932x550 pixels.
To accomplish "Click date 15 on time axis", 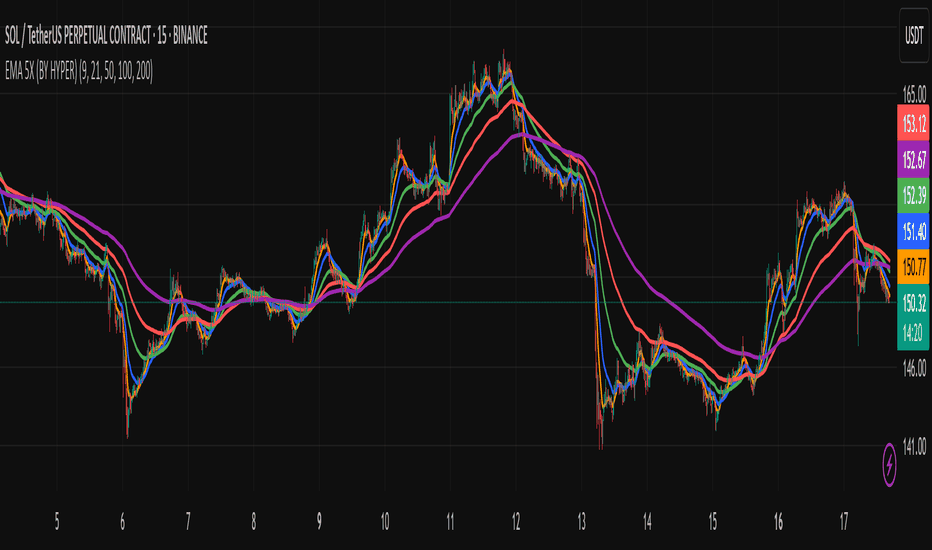I will [x=713, y=521].
